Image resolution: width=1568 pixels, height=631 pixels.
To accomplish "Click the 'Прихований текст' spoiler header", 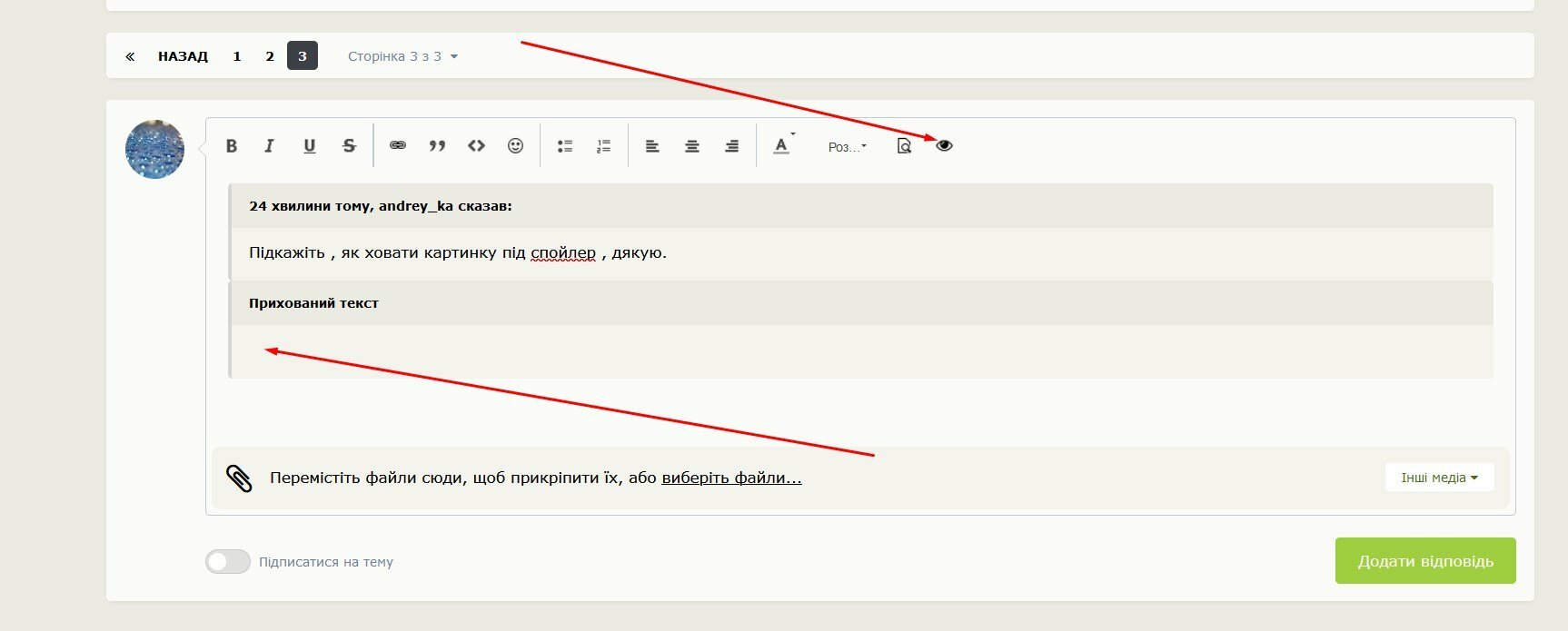I will click(x=862, y=303).
